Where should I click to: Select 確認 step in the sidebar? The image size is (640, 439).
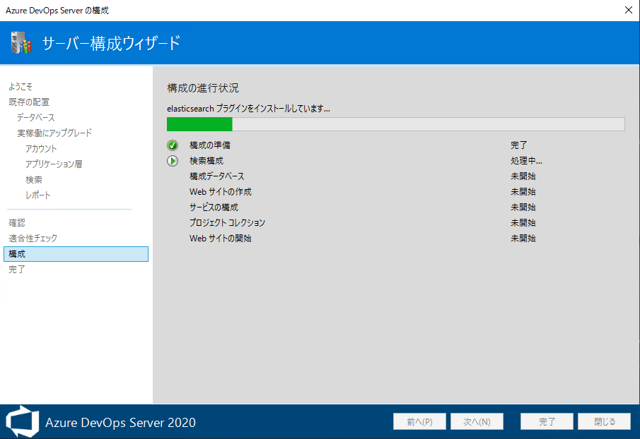point(17,223)
